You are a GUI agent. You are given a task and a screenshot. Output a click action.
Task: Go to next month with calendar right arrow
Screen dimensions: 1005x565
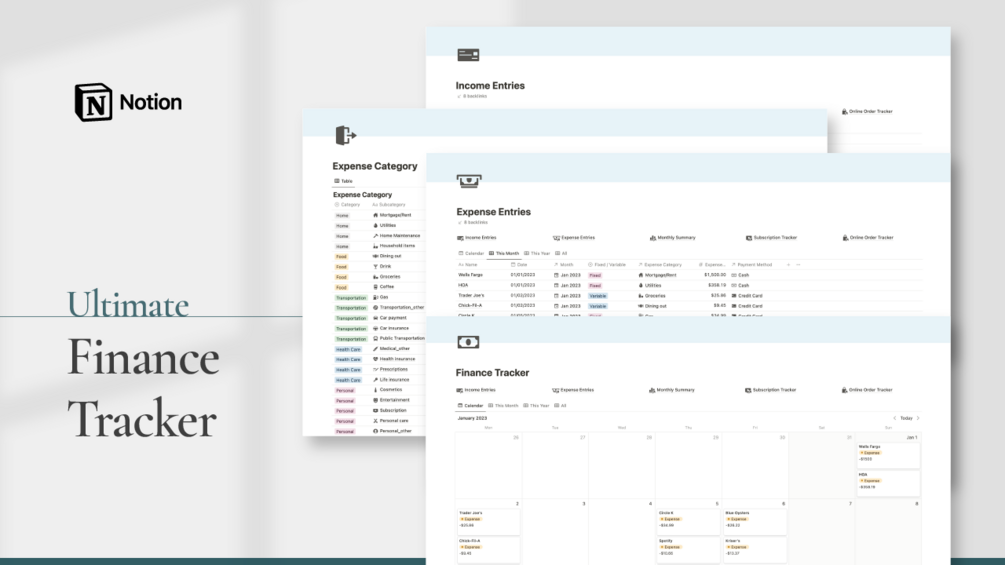(x=918, y=418)
